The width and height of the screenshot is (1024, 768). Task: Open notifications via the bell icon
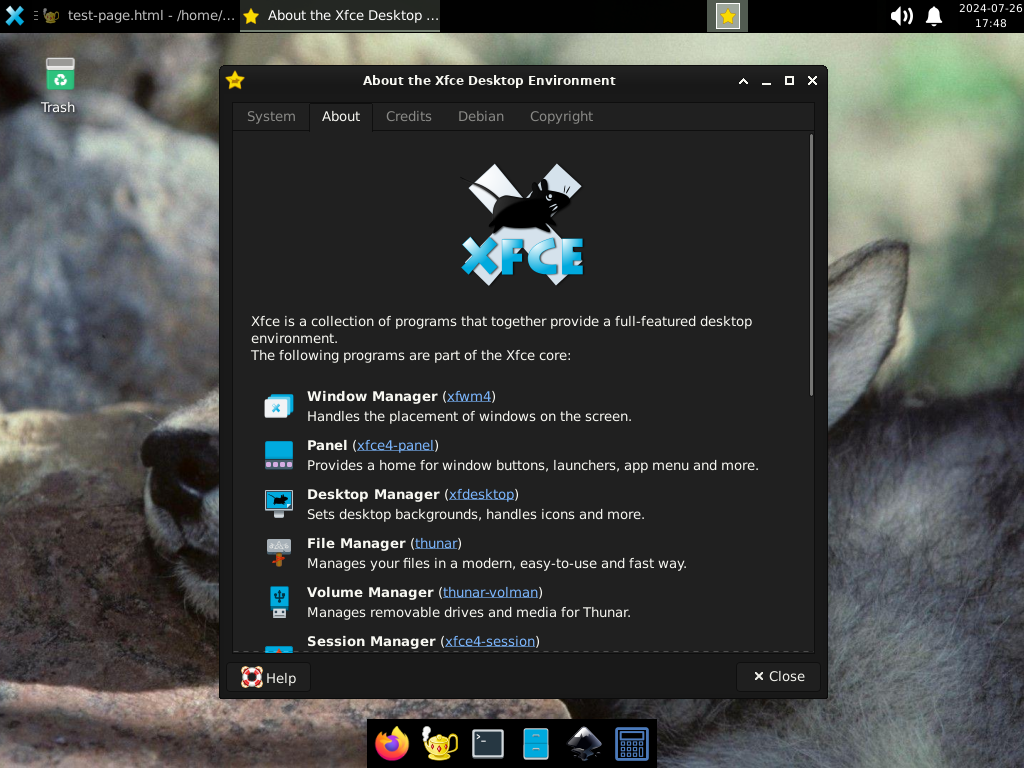tap(933, 16)
